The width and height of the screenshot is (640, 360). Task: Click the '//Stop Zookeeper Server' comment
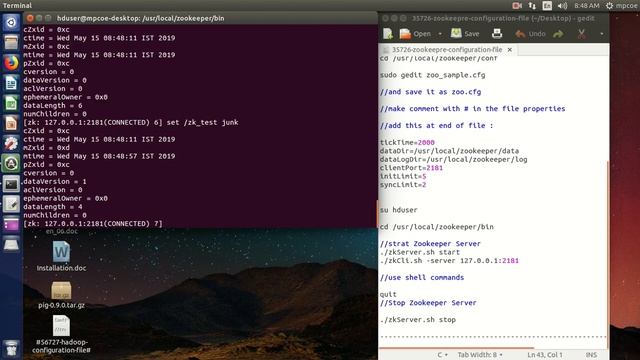pyautogui.click(x=428, y=303)
